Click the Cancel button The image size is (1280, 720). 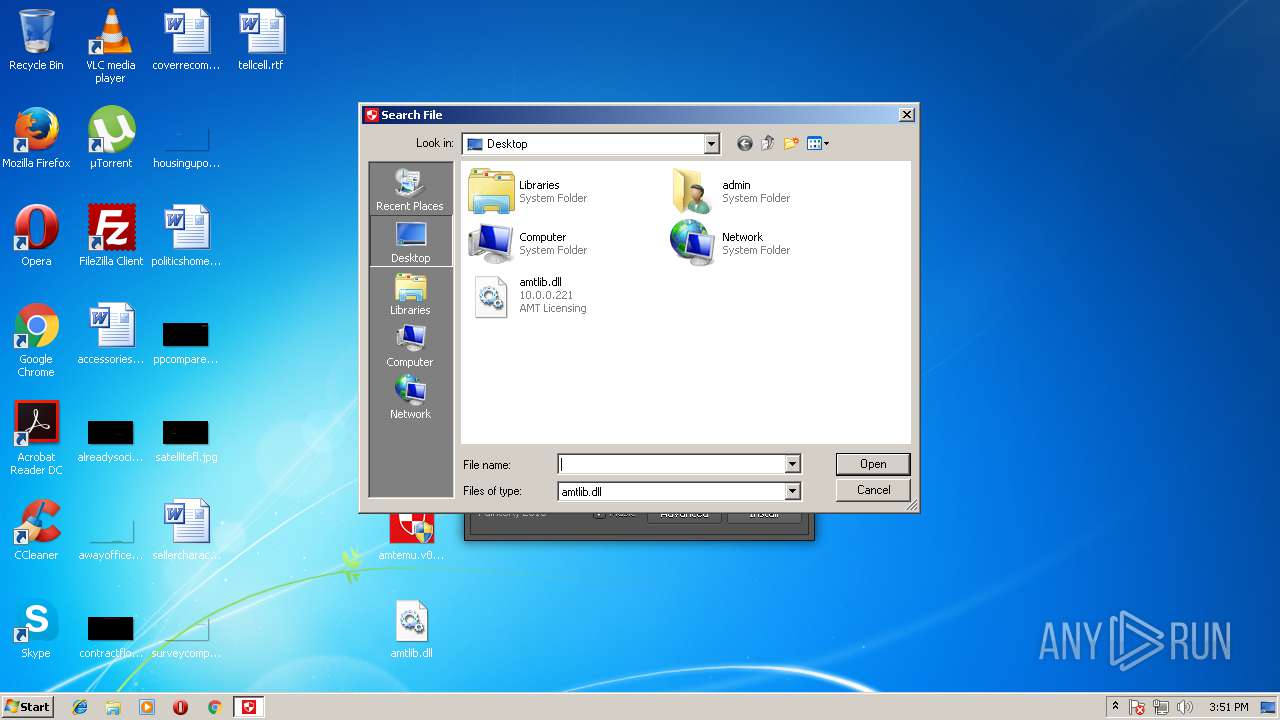tap(873, 490)
